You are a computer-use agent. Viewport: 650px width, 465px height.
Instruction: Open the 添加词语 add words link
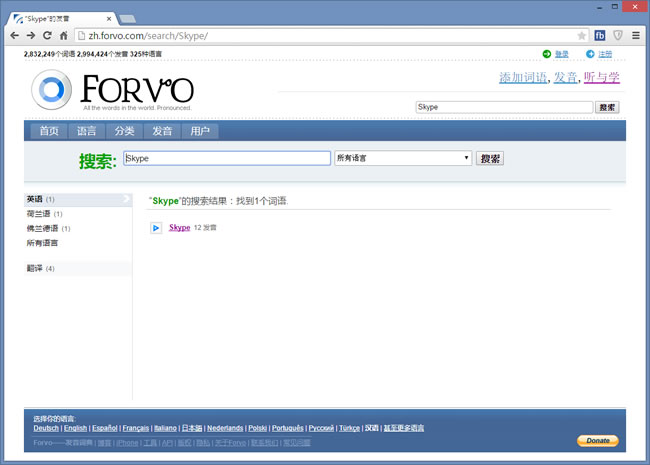[523, 78]
